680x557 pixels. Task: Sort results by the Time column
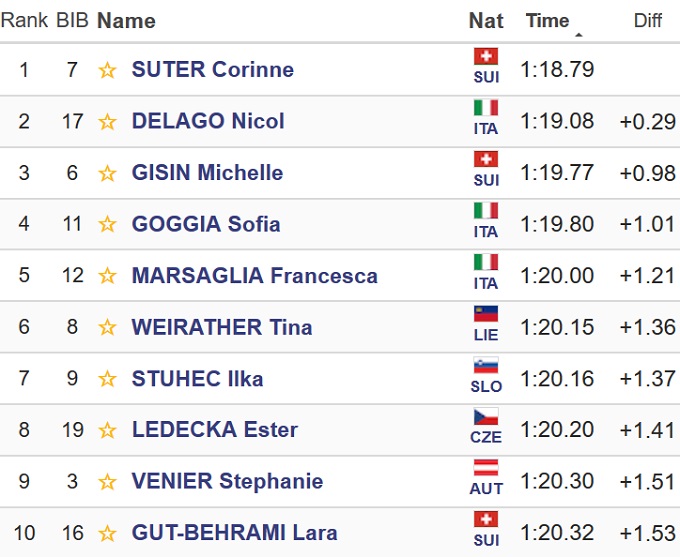click(x=547, y=20)
